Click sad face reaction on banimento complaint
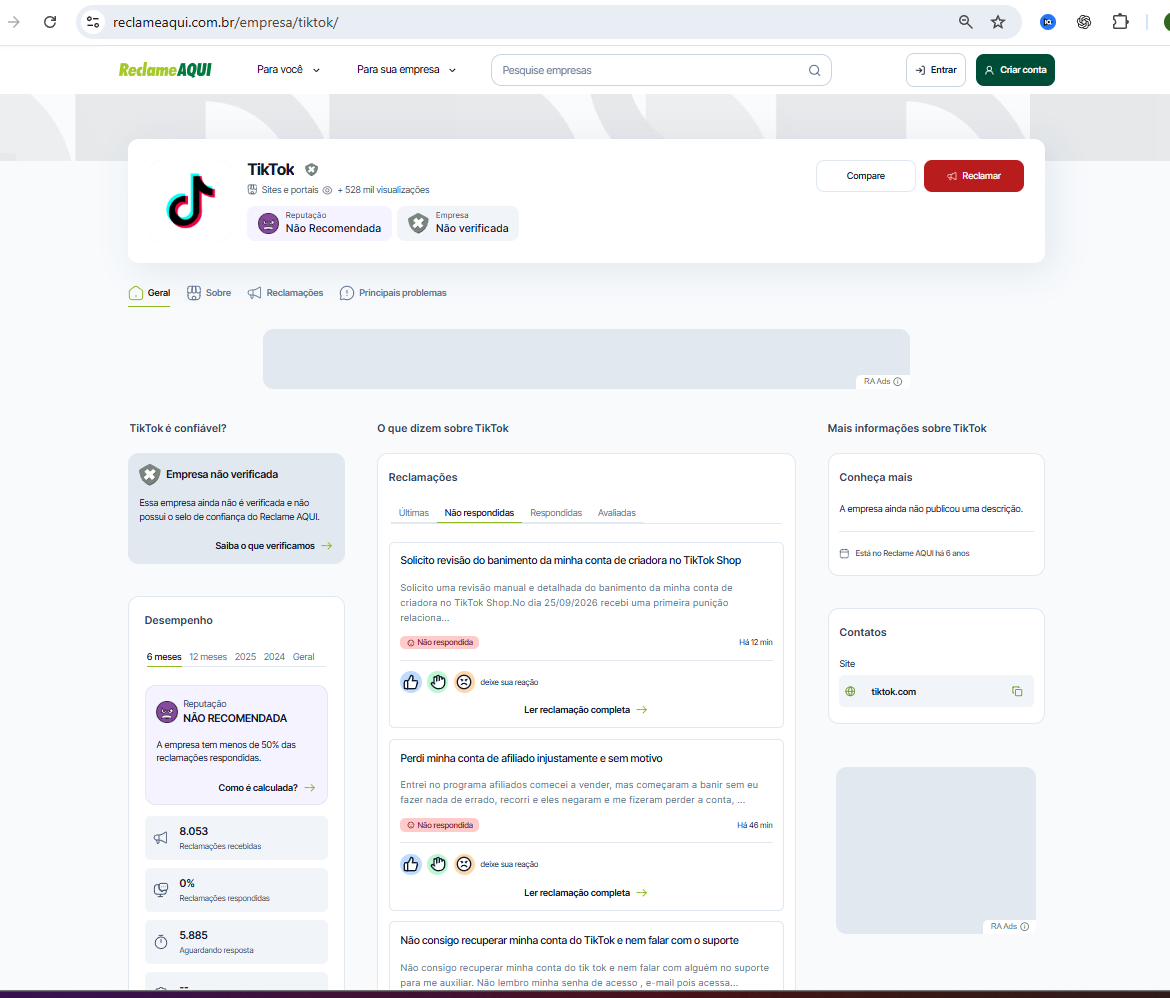 click(464, 682)
